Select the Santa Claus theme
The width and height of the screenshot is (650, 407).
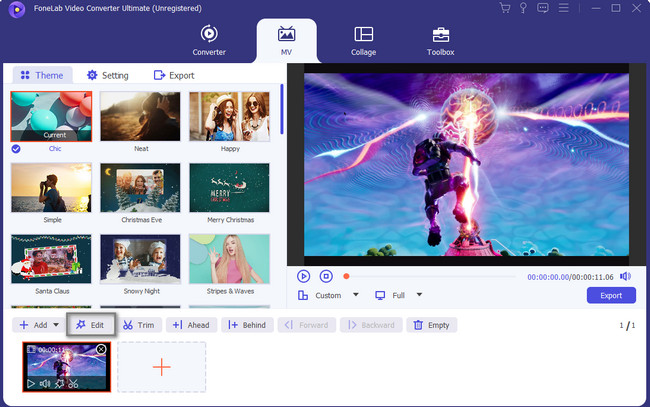(x=51, y=259)
